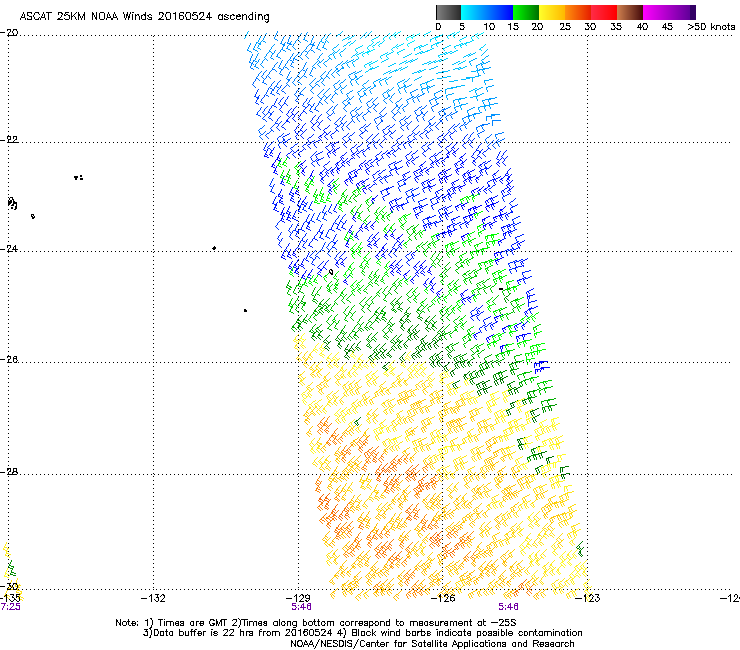Click the '-28' latitude axis label
The height and width of the screenshot is (650, 740).
pyautogui.click(x=10, y=472)
